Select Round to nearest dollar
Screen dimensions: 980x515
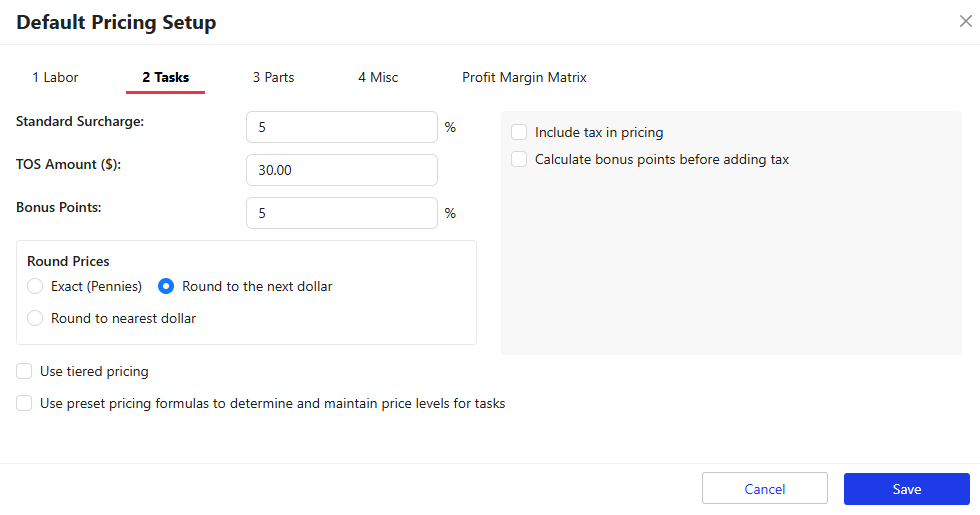[x=35, y=318]
